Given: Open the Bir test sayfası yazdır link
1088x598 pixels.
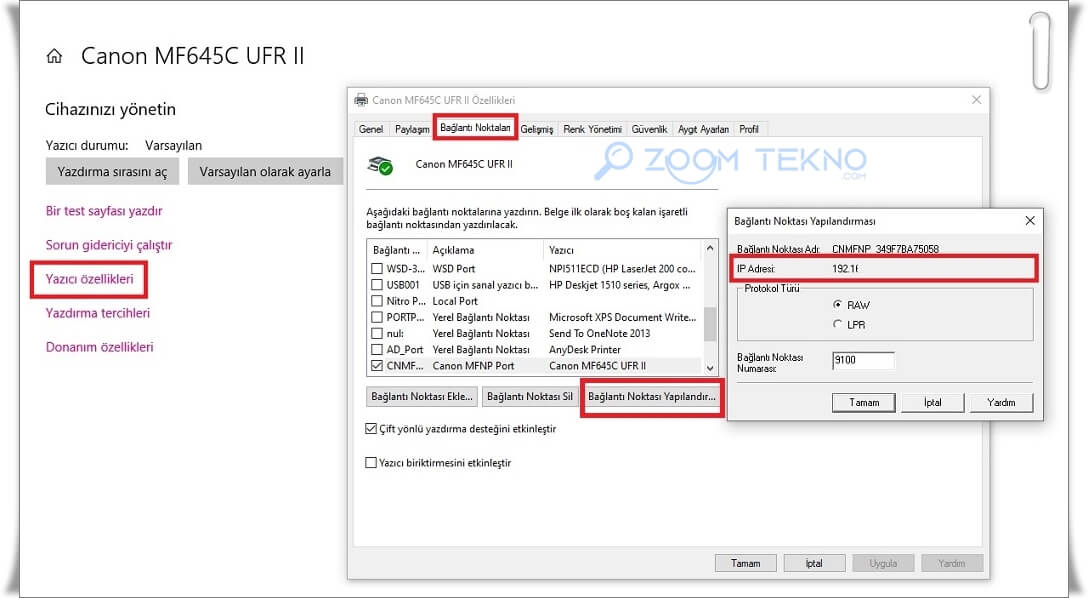Looking at the screenshot, I should tap(104, 211).
